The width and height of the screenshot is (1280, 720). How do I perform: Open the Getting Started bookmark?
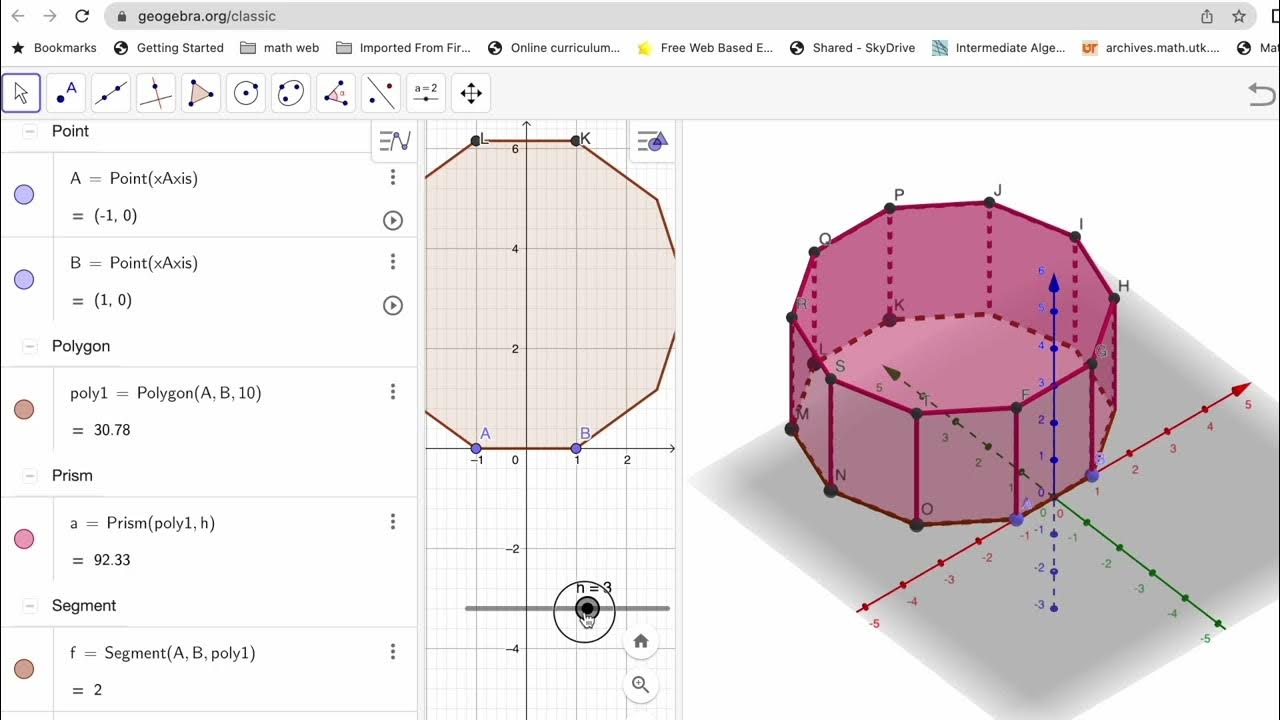(x=169, y=48)
